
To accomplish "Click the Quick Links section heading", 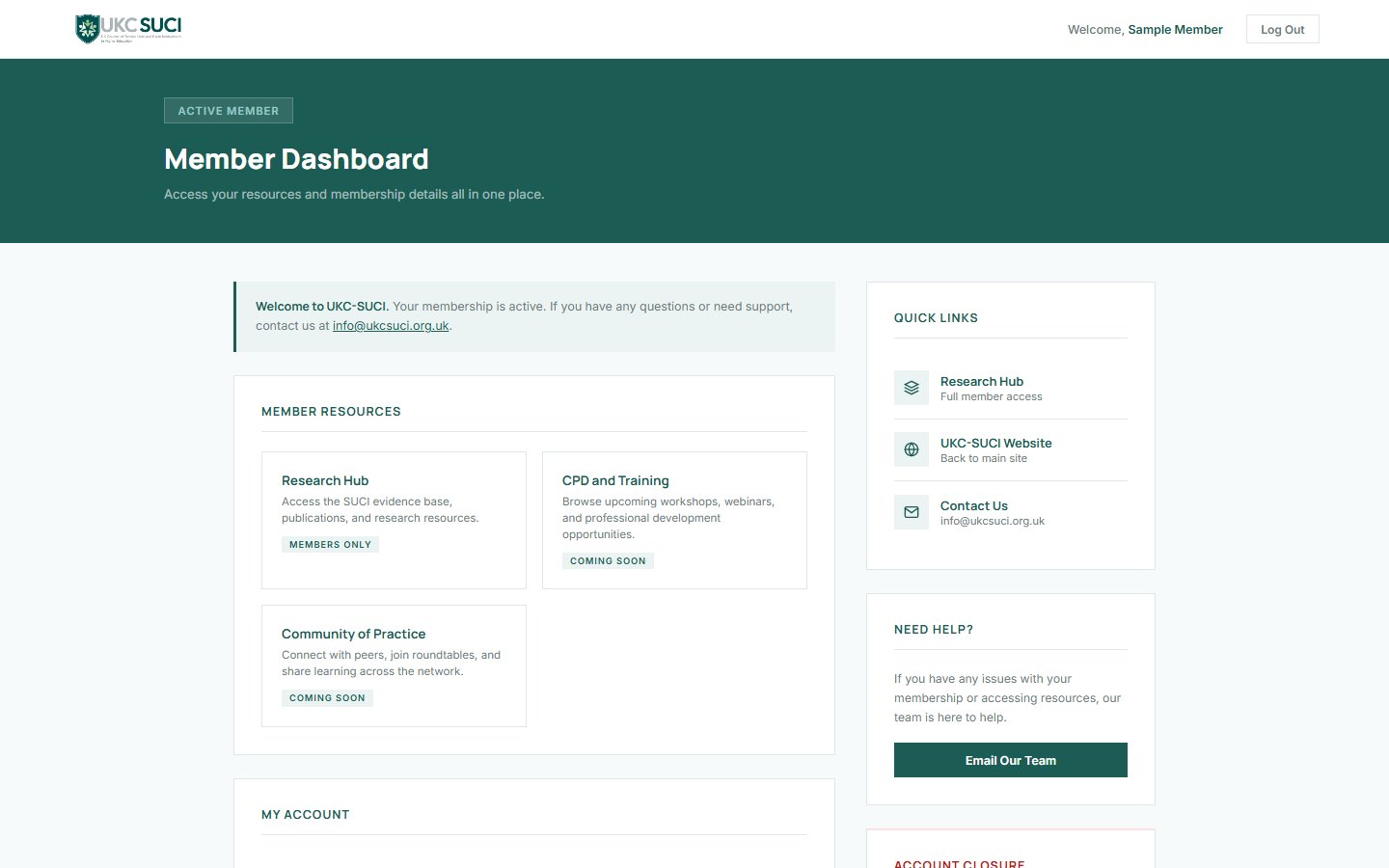I will 936,318.
